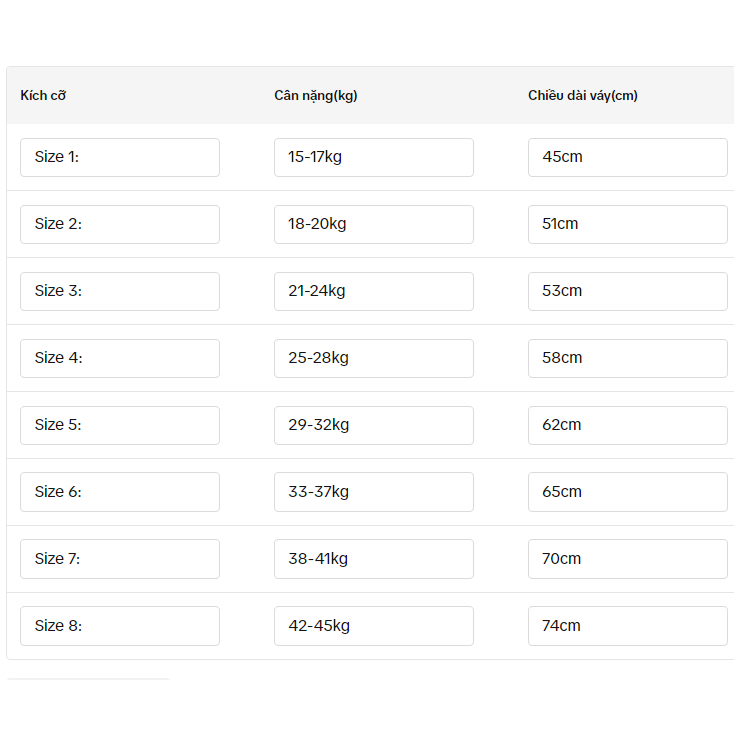Click the Size 3: input box

(x=120, y=291)
